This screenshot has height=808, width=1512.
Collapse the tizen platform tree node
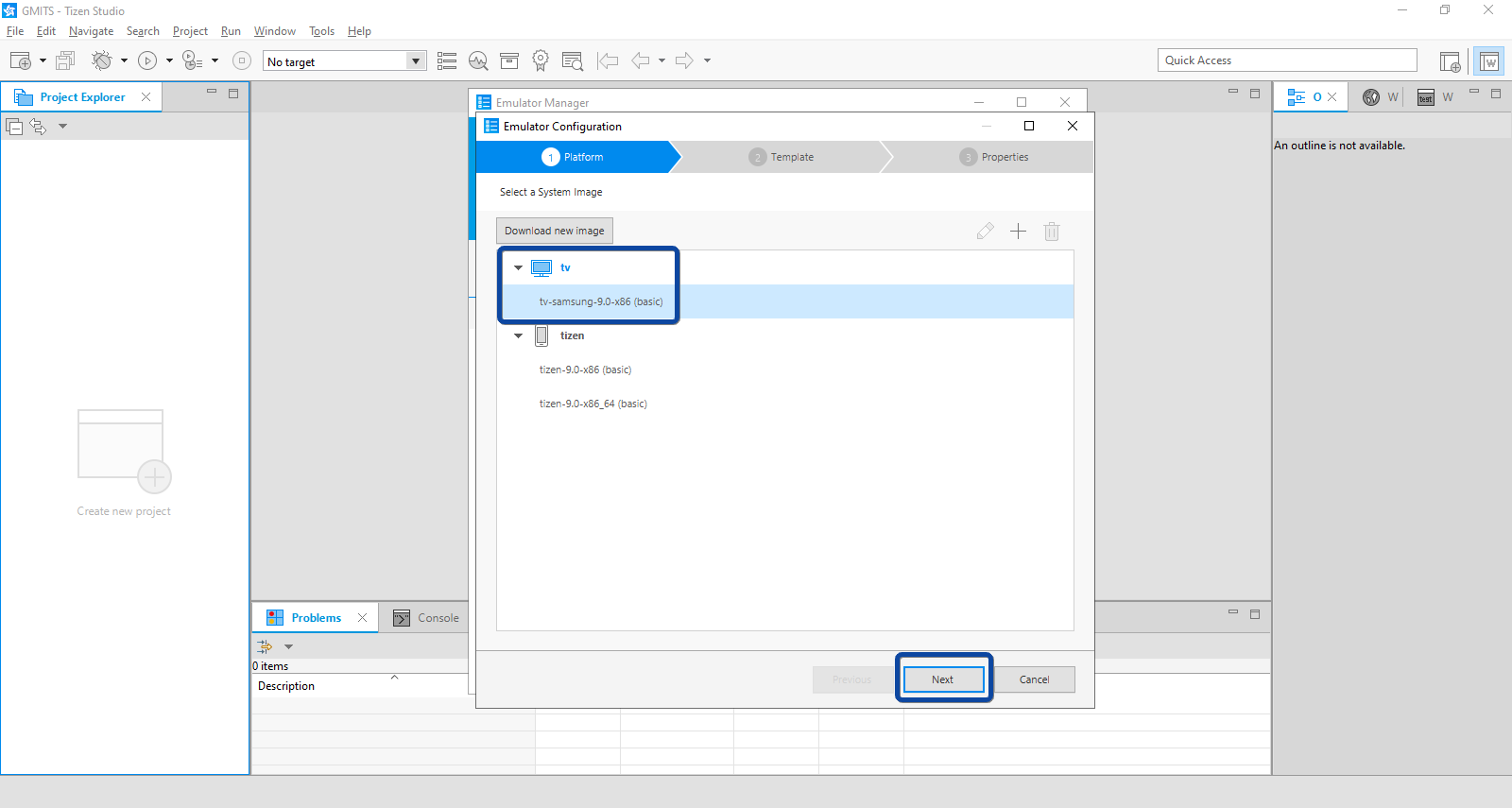point(518,335)
